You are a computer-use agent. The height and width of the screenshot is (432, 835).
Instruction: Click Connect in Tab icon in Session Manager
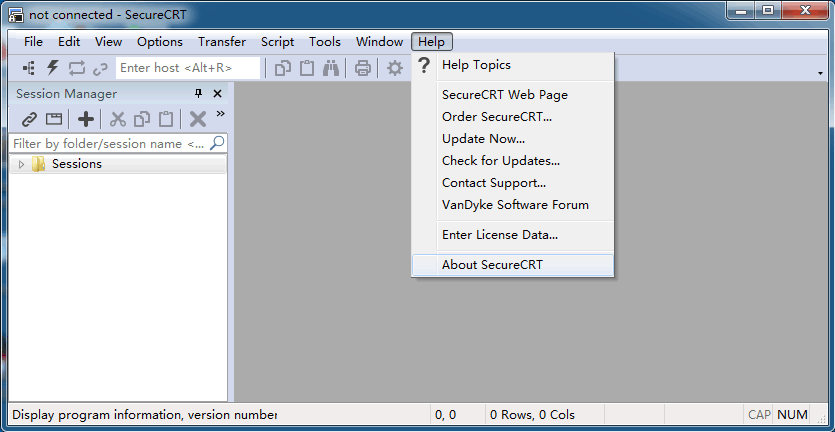(x=54, y=119)
